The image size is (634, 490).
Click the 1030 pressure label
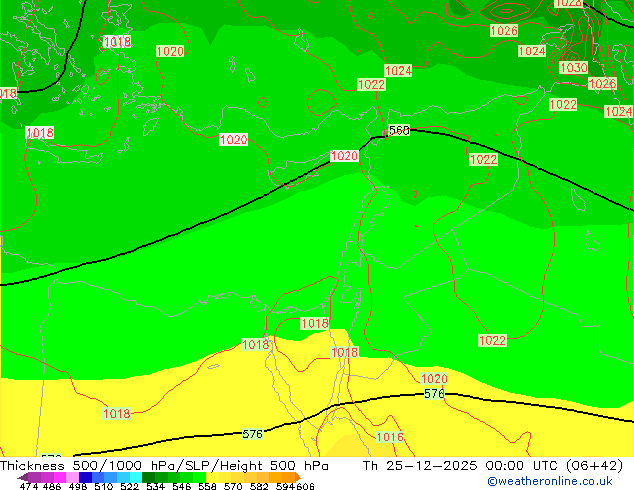tap(573, 67)
